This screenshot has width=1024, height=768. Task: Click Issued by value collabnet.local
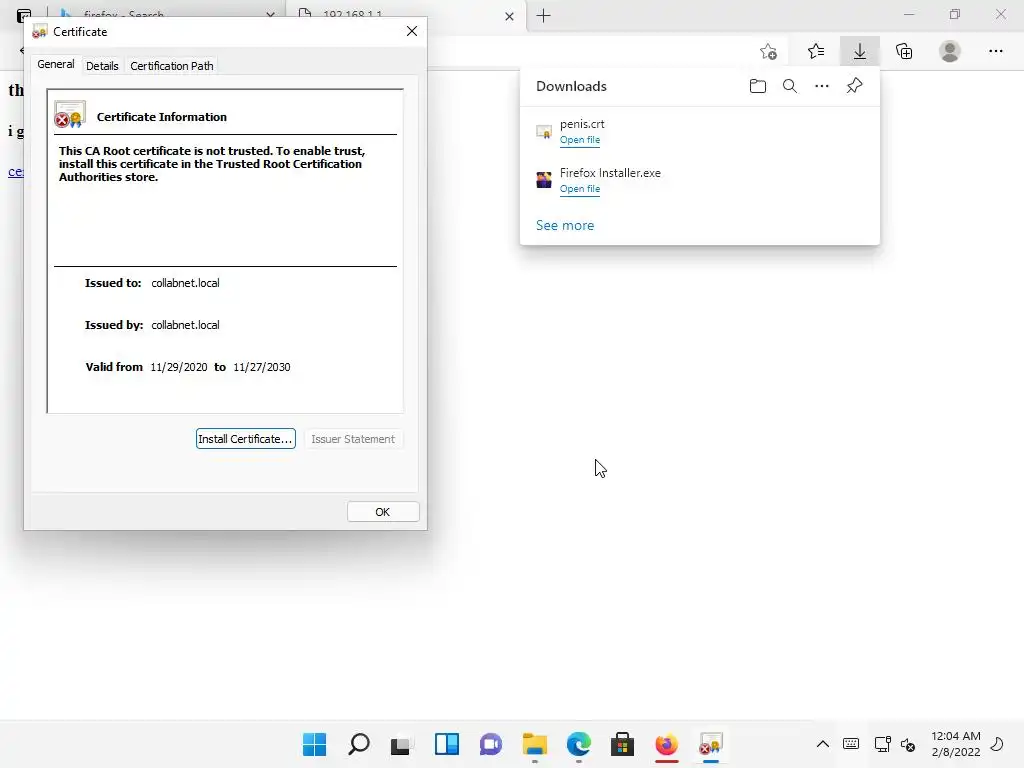185,325
